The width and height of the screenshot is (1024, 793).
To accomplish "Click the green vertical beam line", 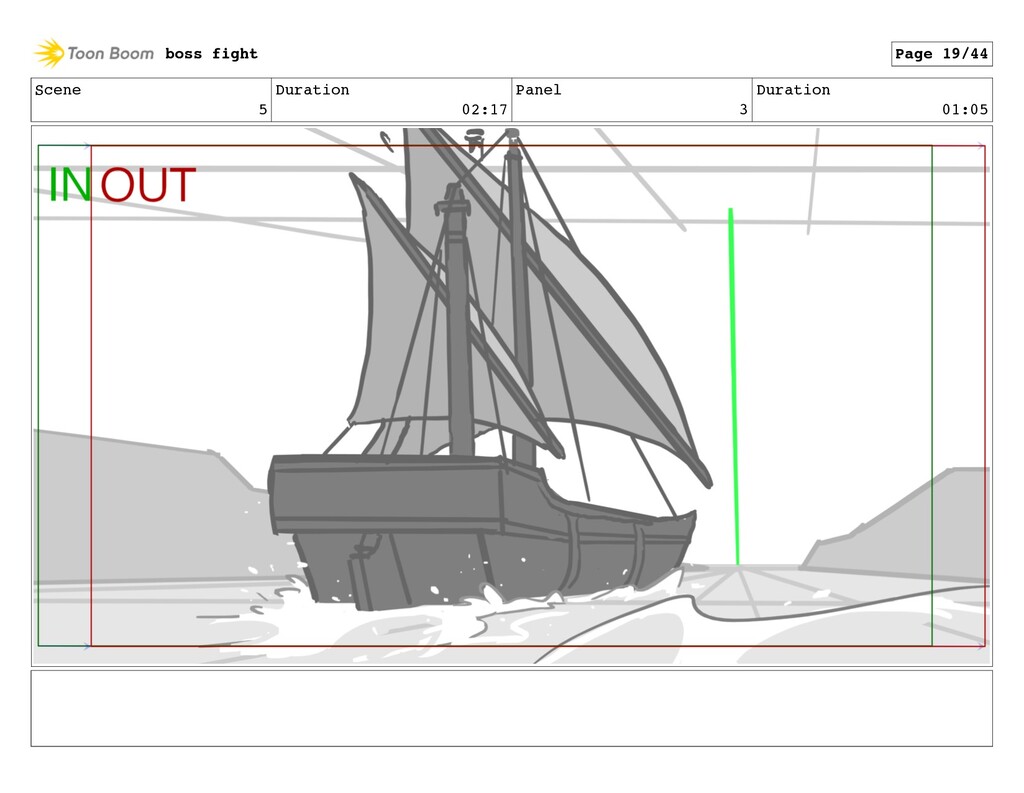I will 734,387.
